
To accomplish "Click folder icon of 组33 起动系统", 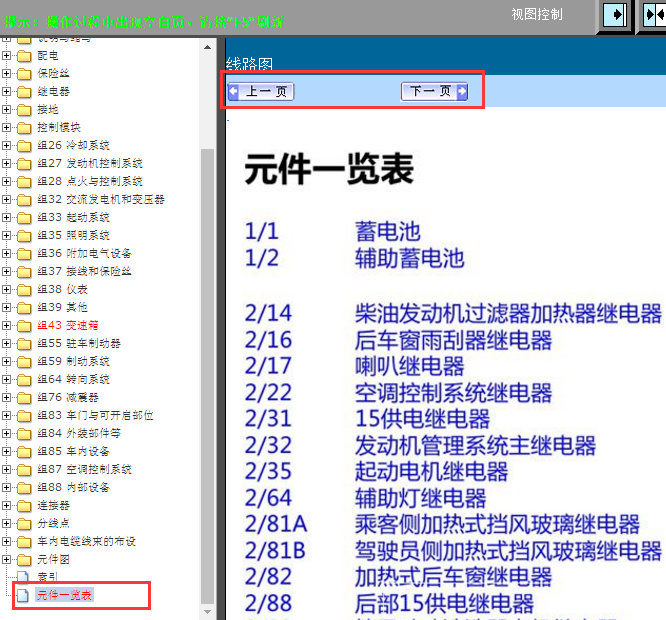I will click(24, 218).
